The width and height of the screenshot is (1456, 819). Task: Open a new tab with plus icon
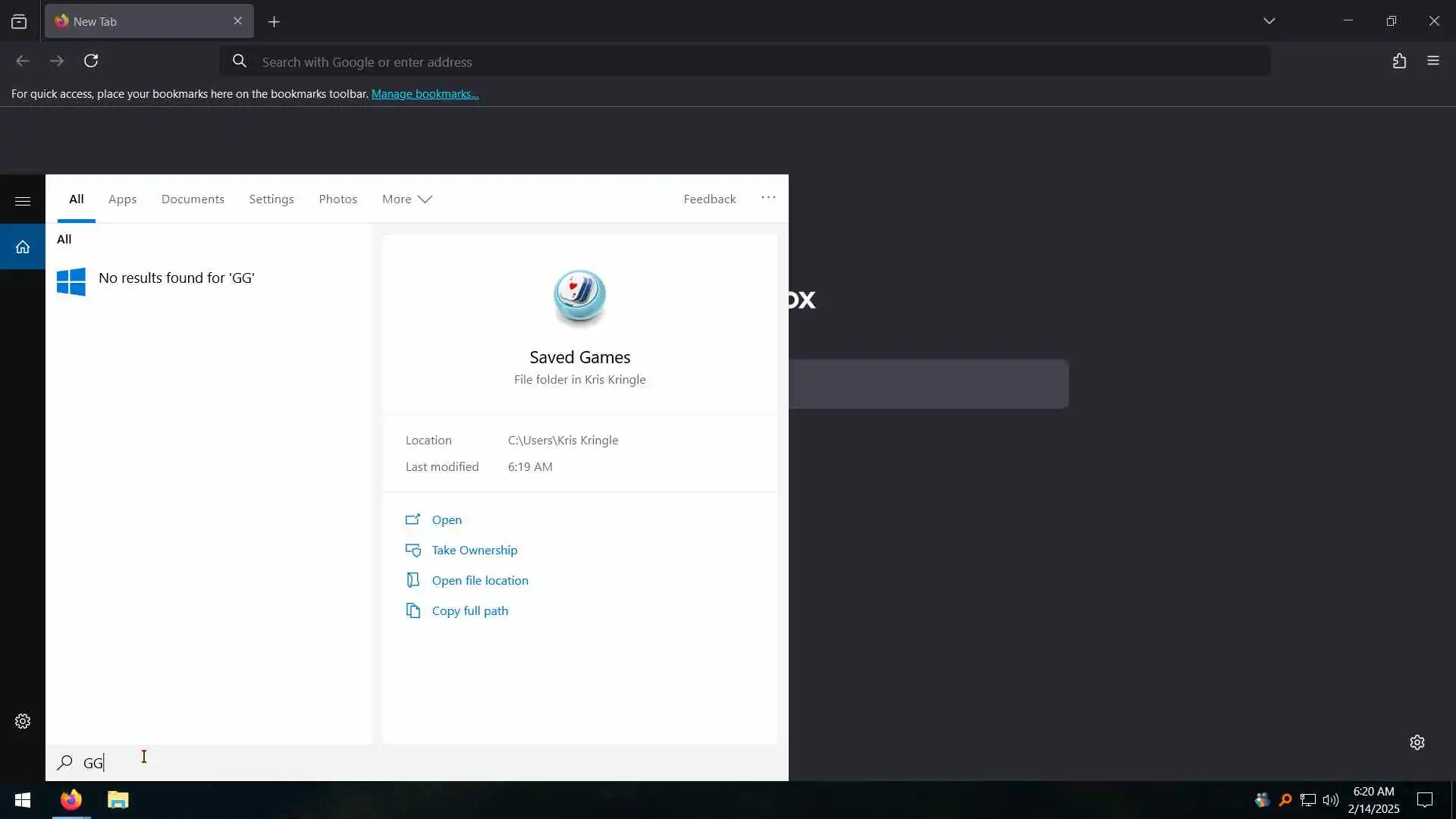275,22
